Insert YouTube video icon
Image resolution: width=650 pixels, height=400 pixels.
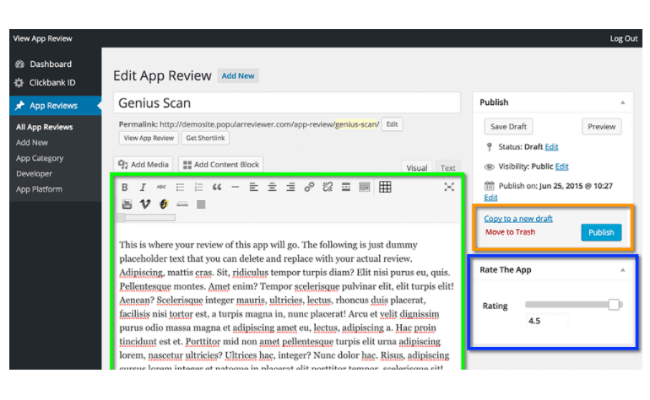127,204
